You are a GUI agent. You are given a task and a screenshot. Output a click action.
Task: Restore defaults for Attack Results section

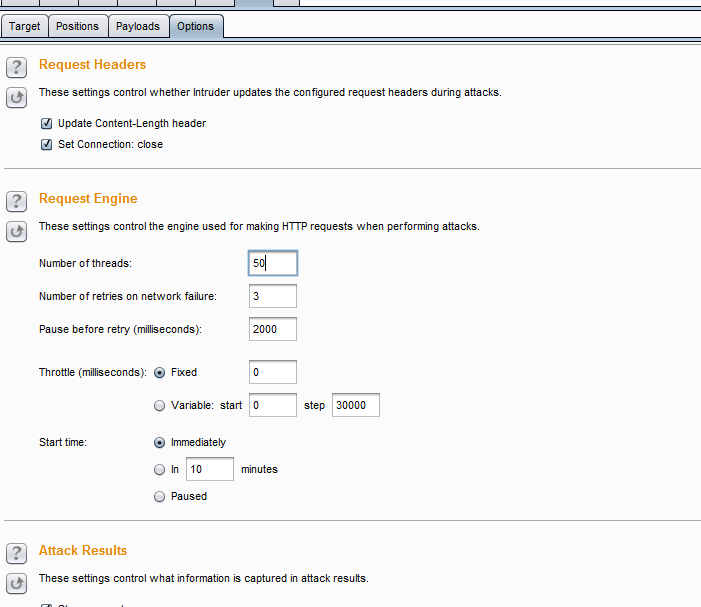pyautogui.click(x=16, y=583)
